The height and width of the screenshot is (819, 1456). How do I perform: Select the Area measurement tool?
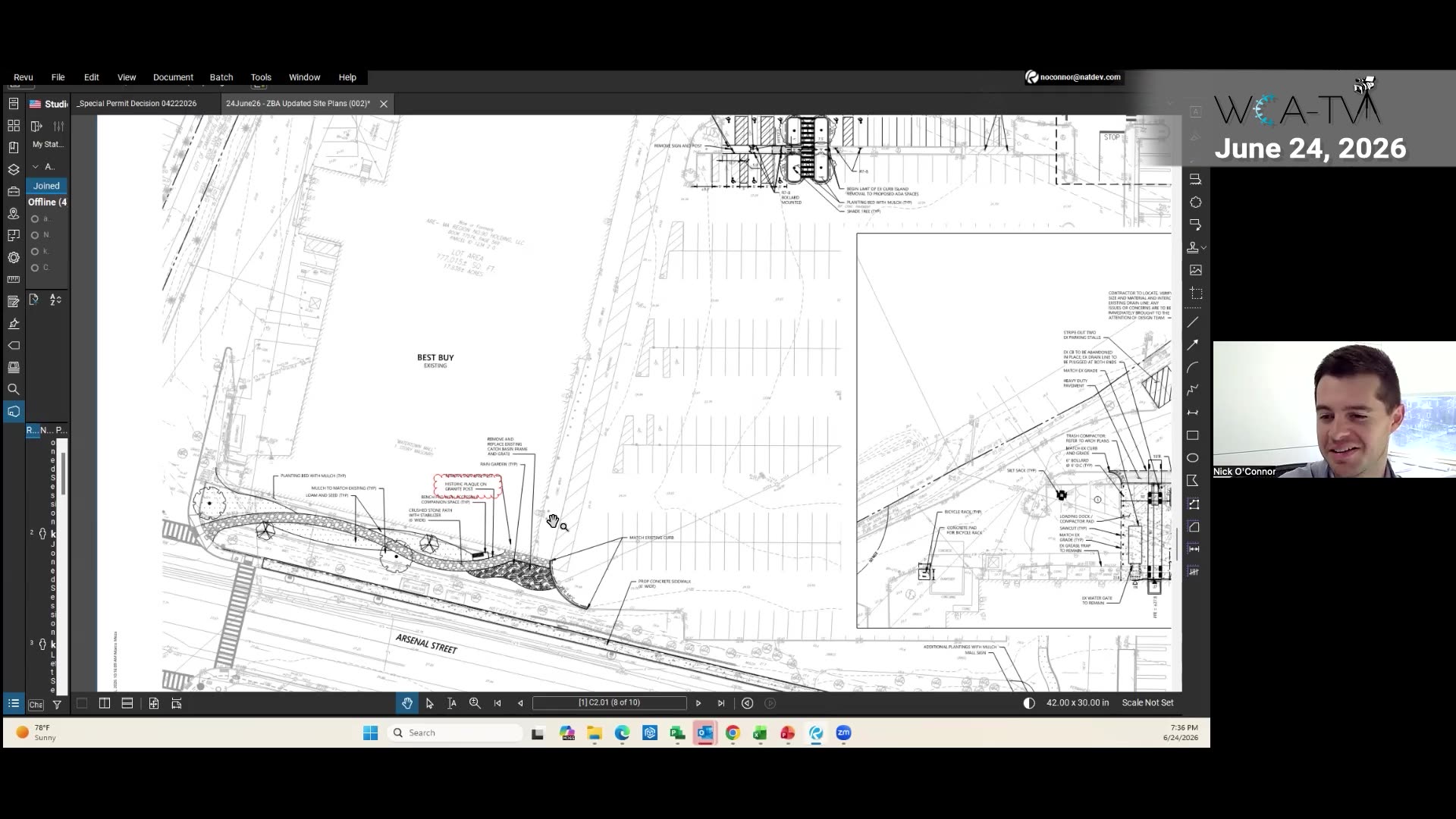(1193, 526)
